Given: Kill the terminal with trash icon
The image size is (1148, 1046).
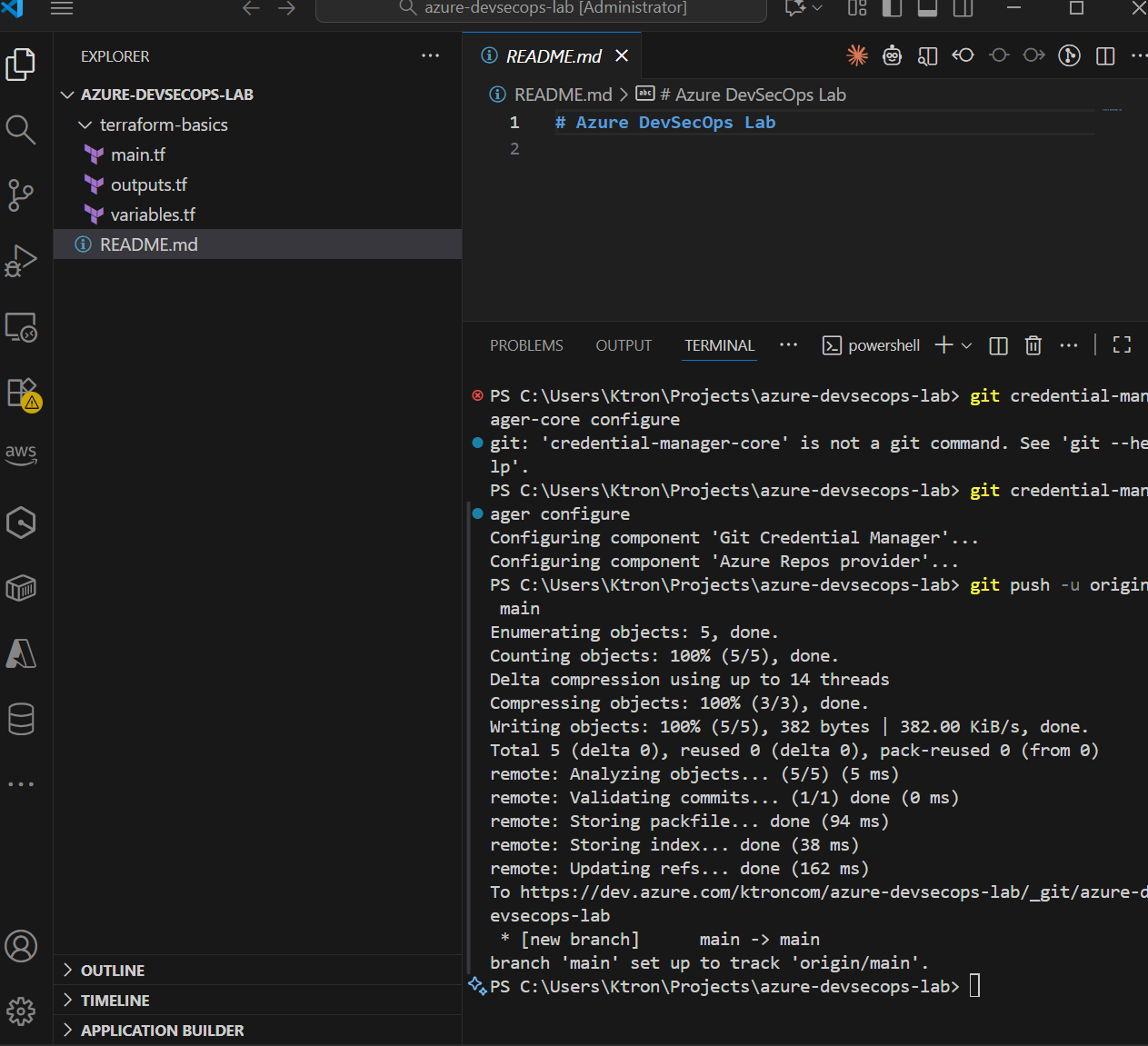Looking at the screenshot, I should click(x=1033, y=345).
